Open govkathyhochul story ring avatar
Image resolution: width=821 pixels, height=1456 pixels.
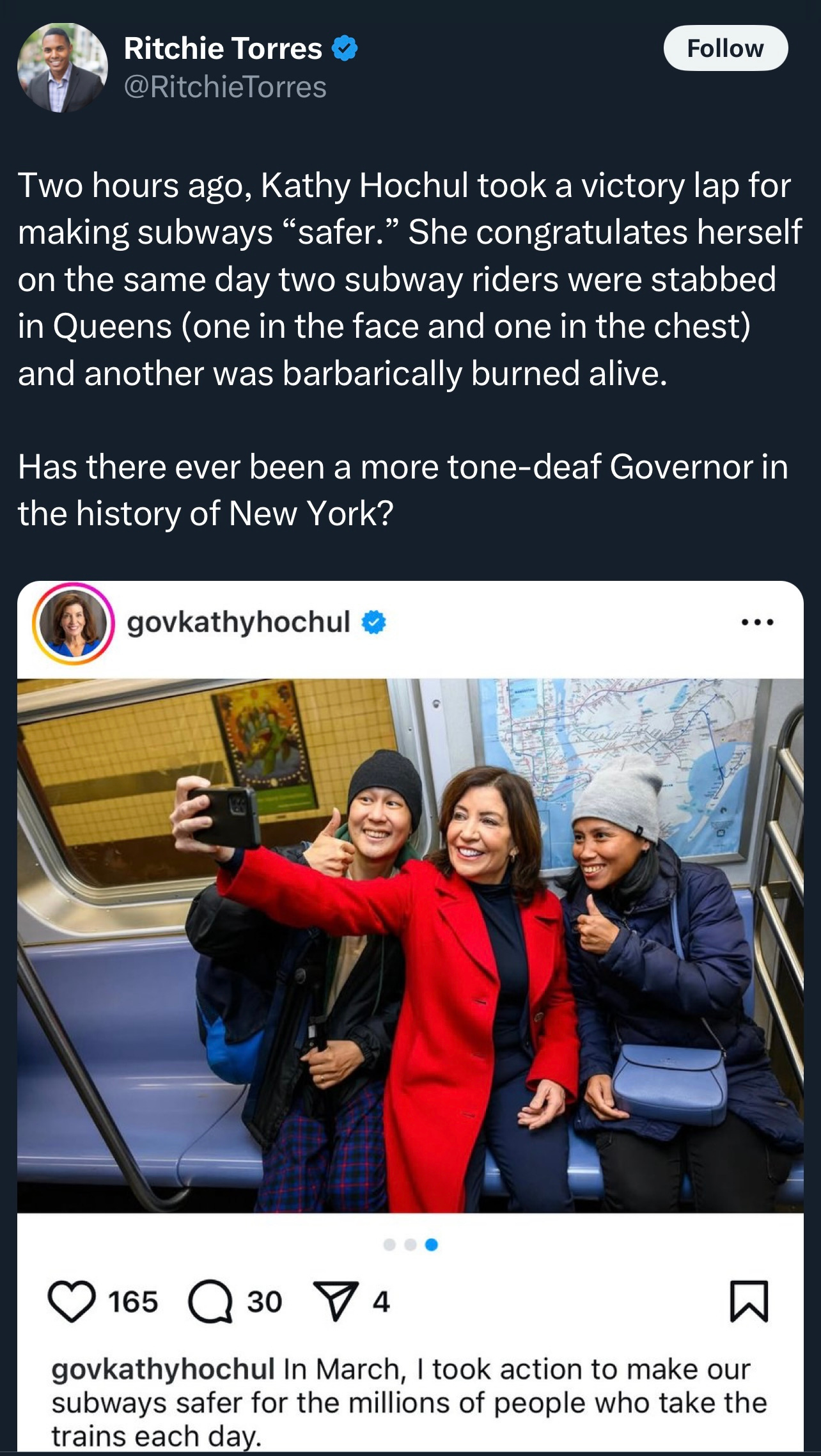click(74, 623)
